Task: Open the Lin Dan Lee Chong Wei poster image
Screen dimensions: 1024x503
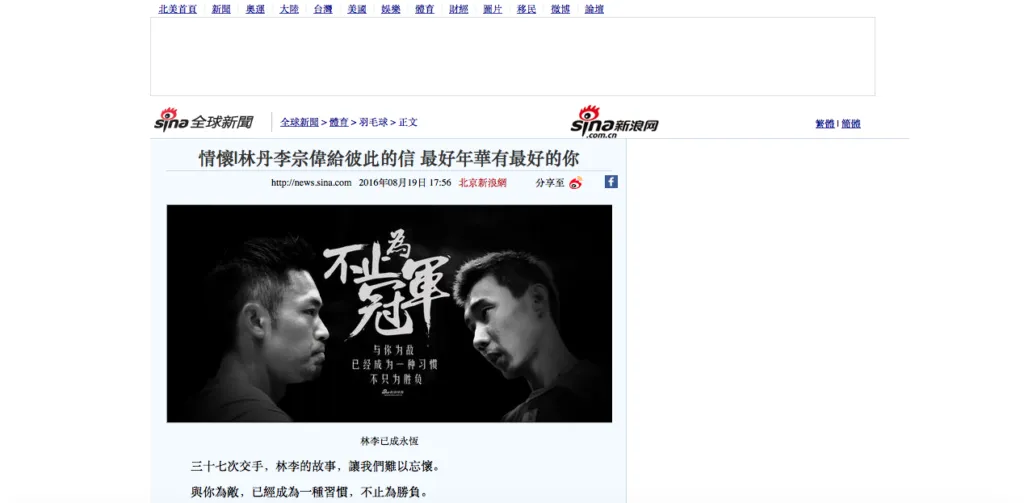Action: coord(389,314)
